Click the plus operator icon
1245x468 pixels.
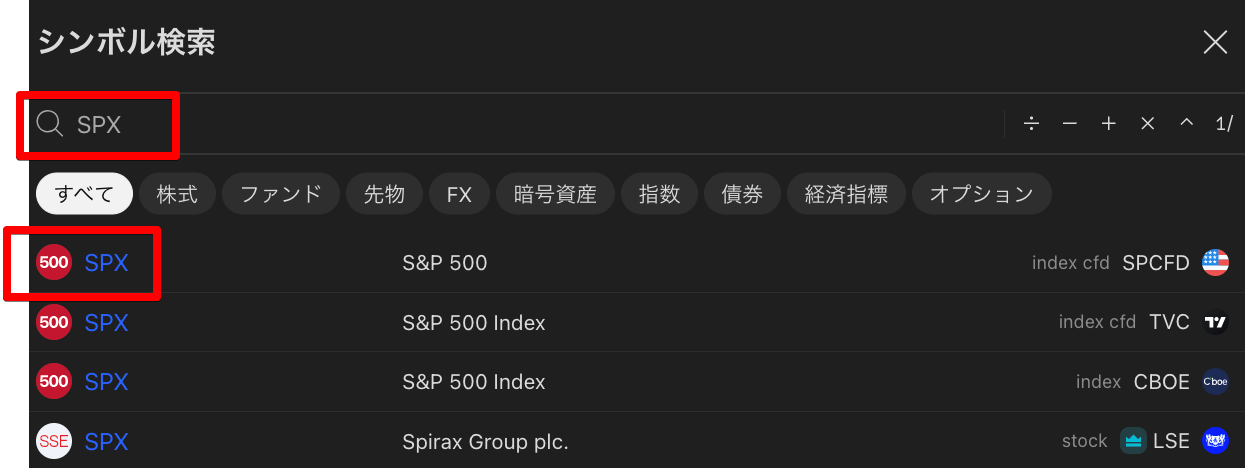click(x=1108, y=124)
